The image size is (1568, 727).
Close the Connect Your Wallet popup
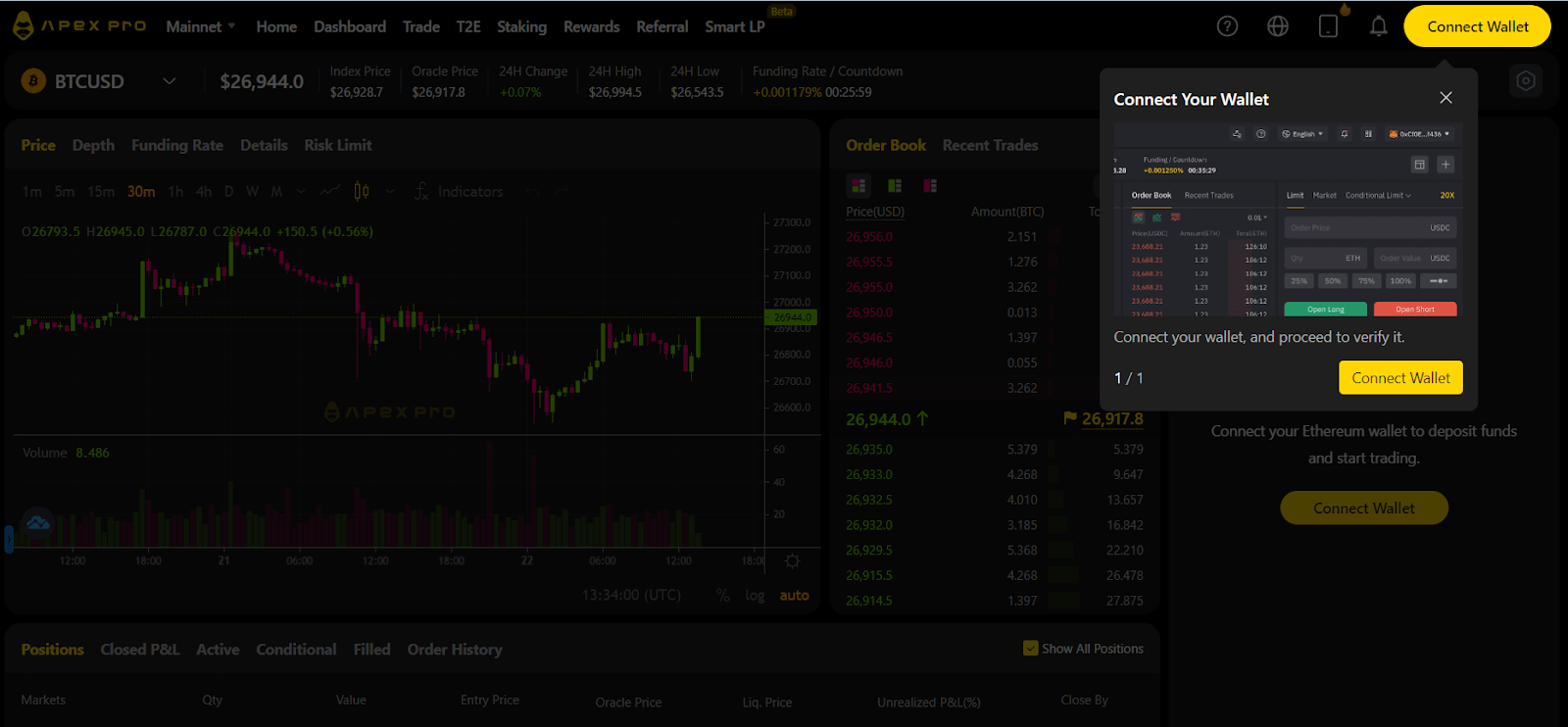click(x=1445, y=98)
